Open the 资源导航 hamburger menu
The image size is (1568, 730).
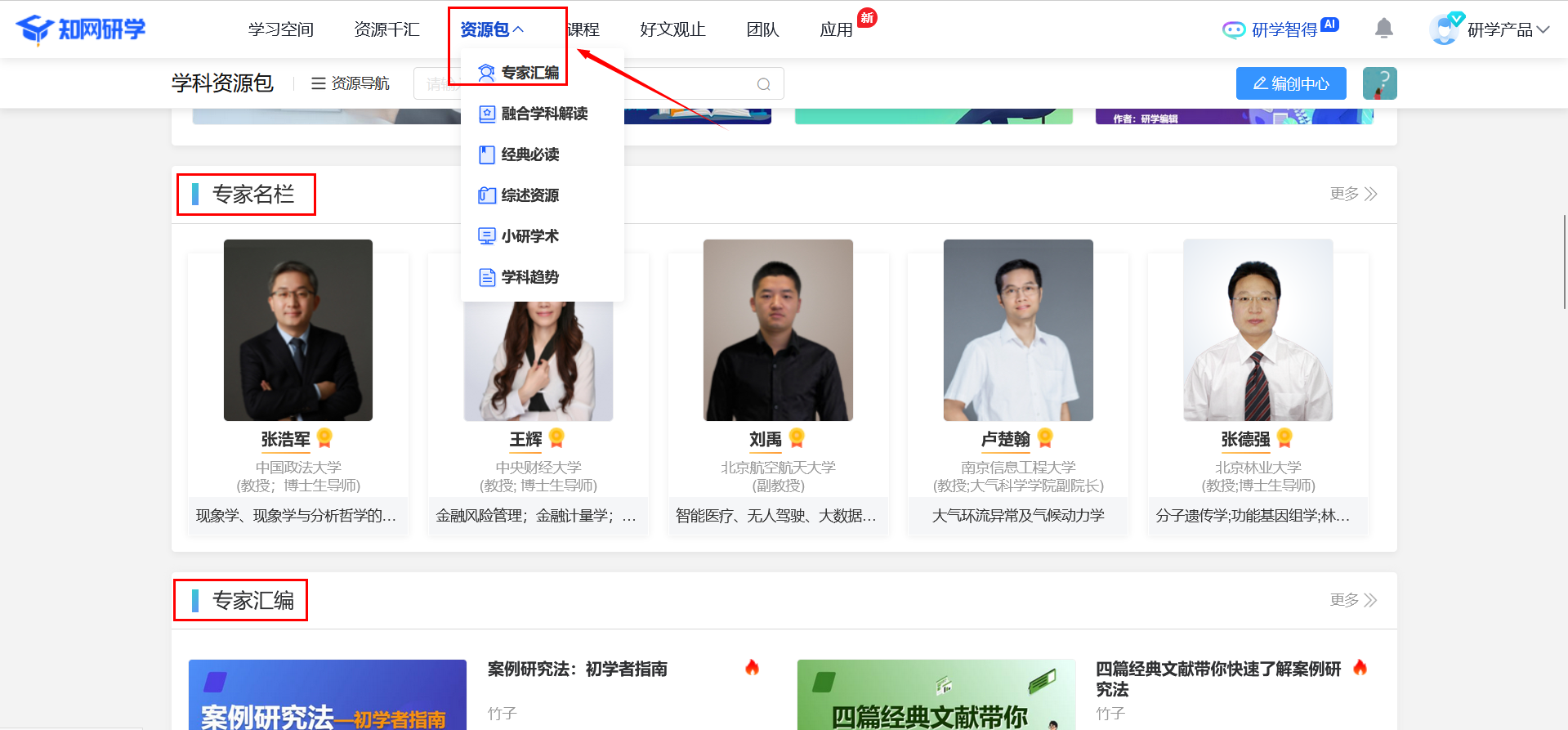tap(351, 83)
